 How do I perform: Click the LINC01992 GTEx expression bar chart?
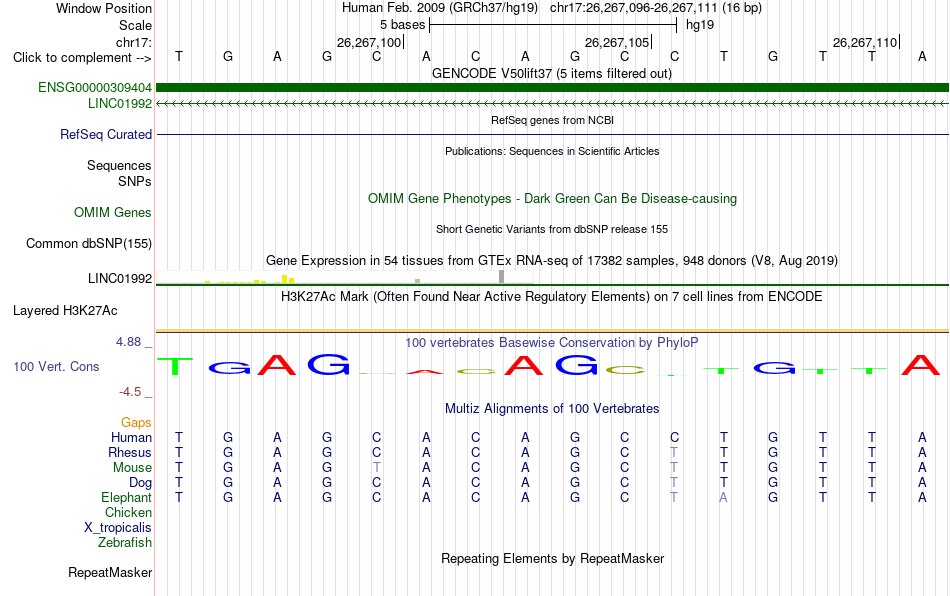(345, 277)
